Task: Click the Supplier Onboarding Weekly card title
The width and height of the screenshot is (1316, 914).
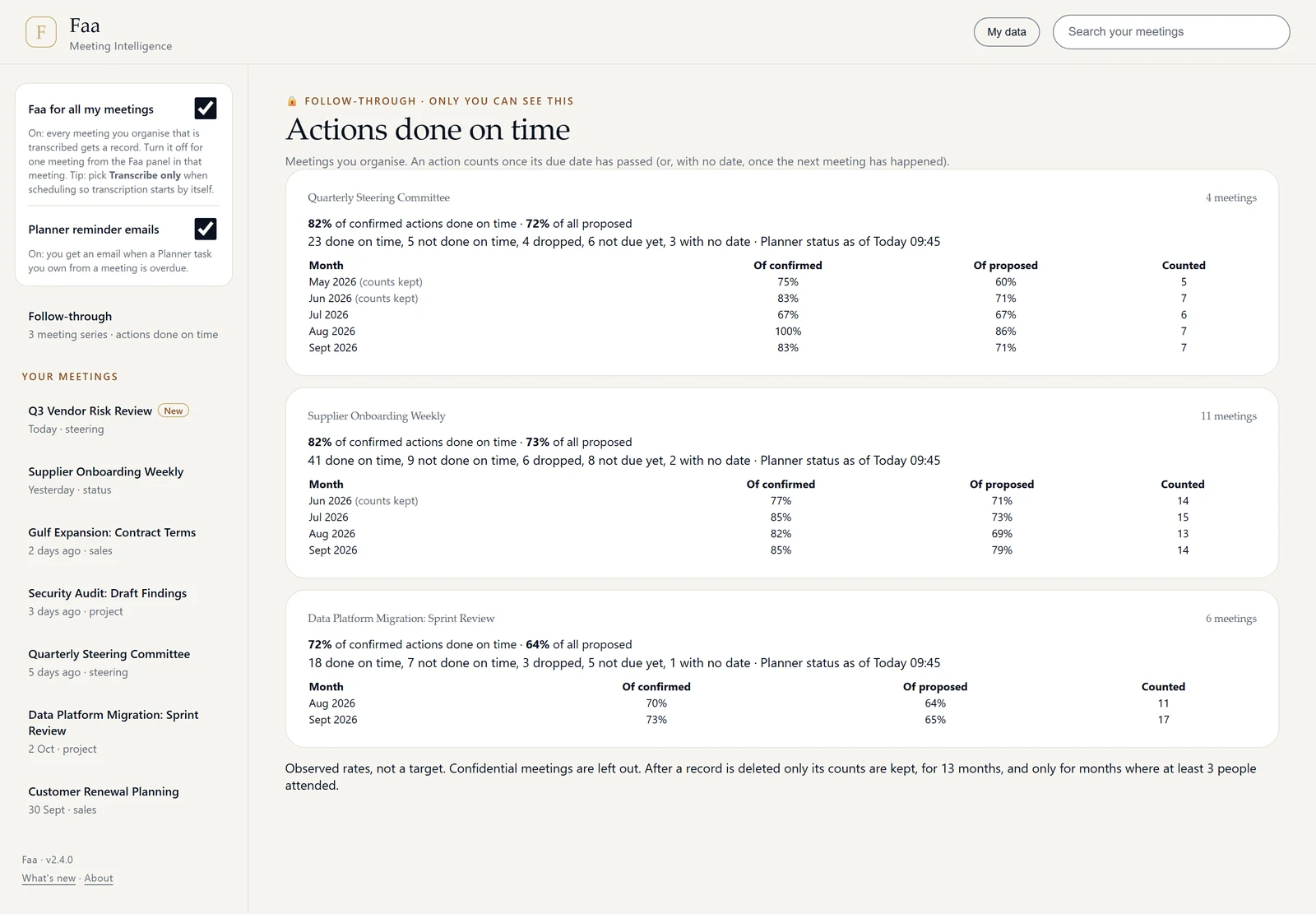Action: [x=377, y=416]
